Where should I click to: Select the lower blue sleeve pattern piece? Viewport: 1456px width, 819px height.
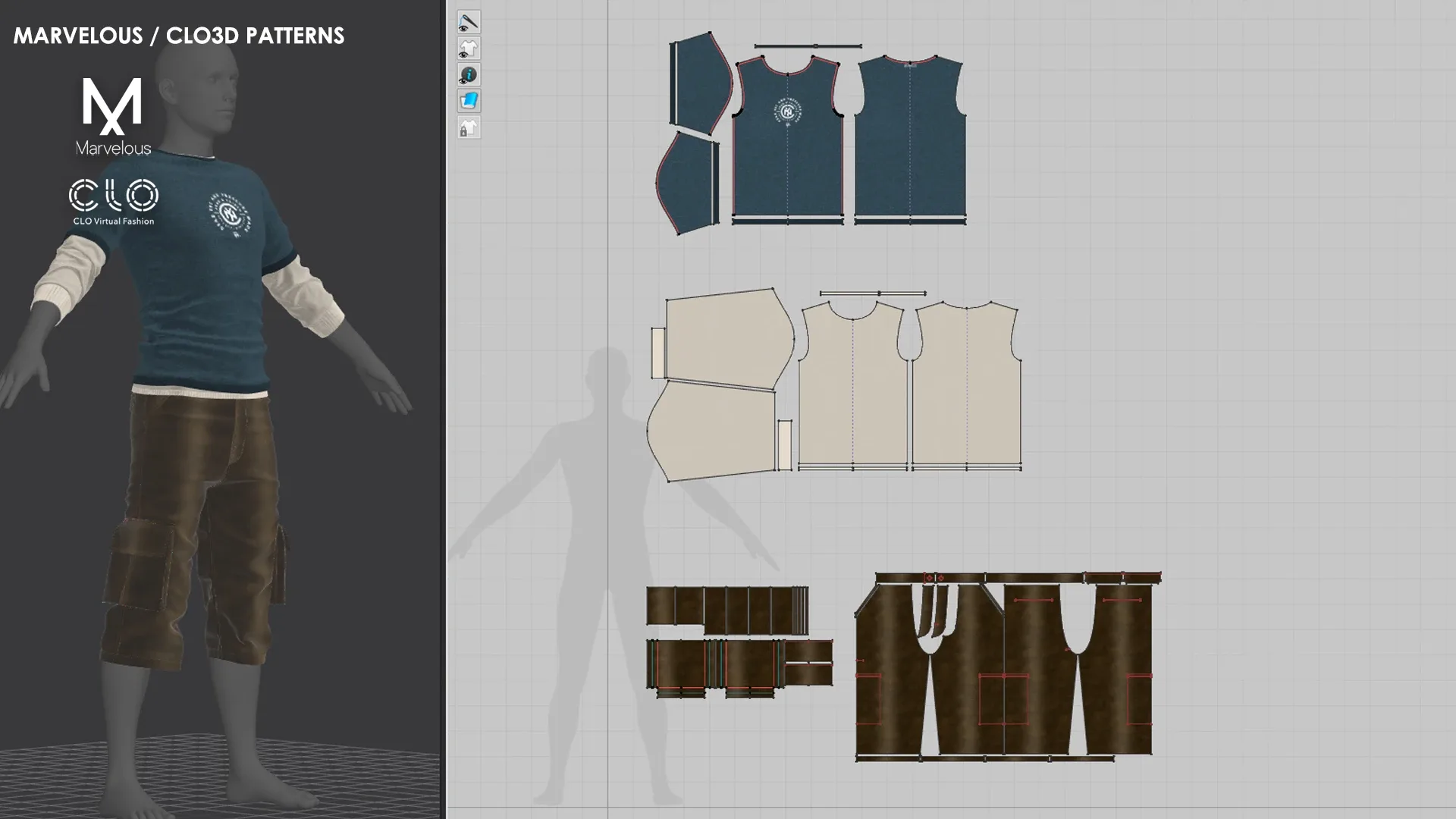[687, 182]
